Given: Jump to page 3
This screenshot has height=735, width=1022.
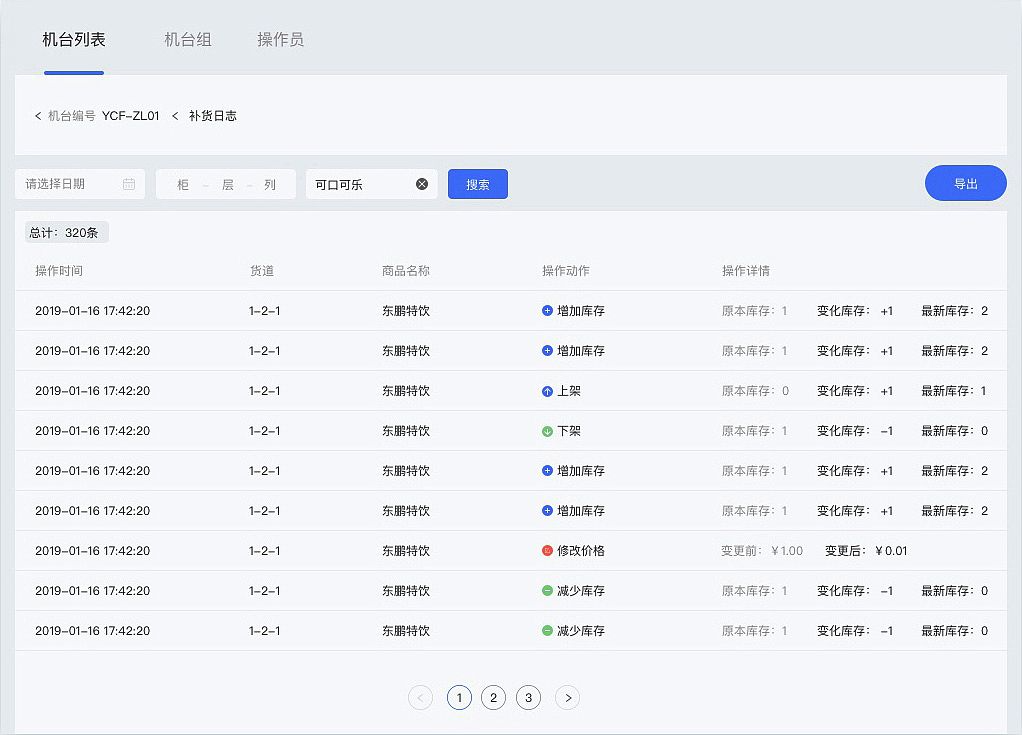Looking at the screenshot, I should 528,698.
